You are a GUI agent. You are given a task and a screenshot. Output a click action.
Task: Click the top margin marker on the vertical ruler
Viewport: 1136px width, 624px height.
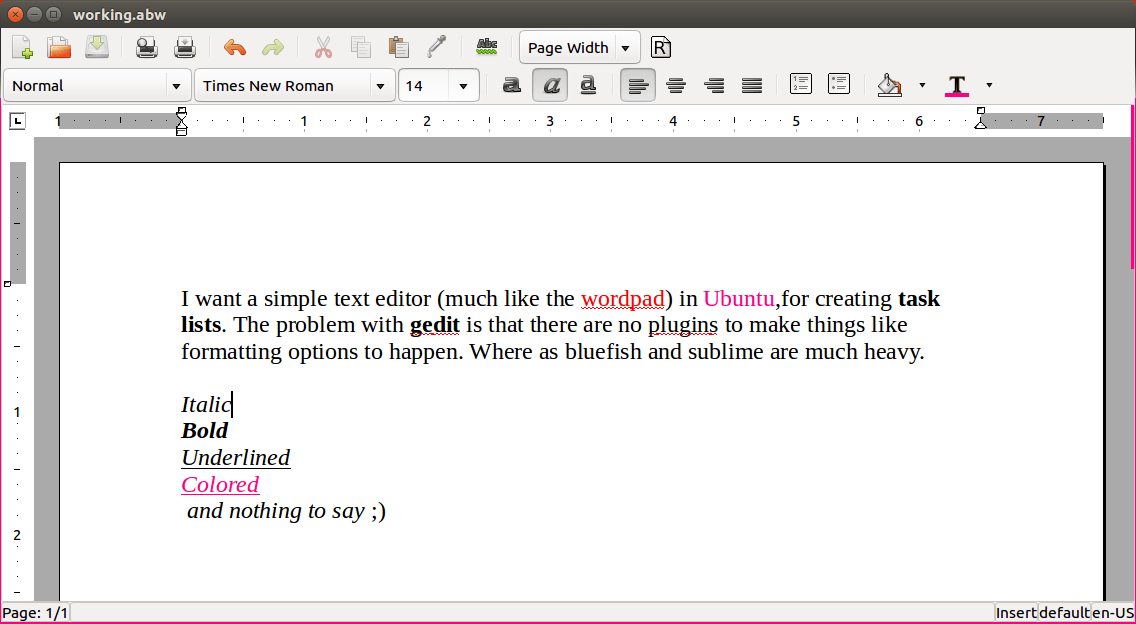pyautogui.click(x=8, y=284)
